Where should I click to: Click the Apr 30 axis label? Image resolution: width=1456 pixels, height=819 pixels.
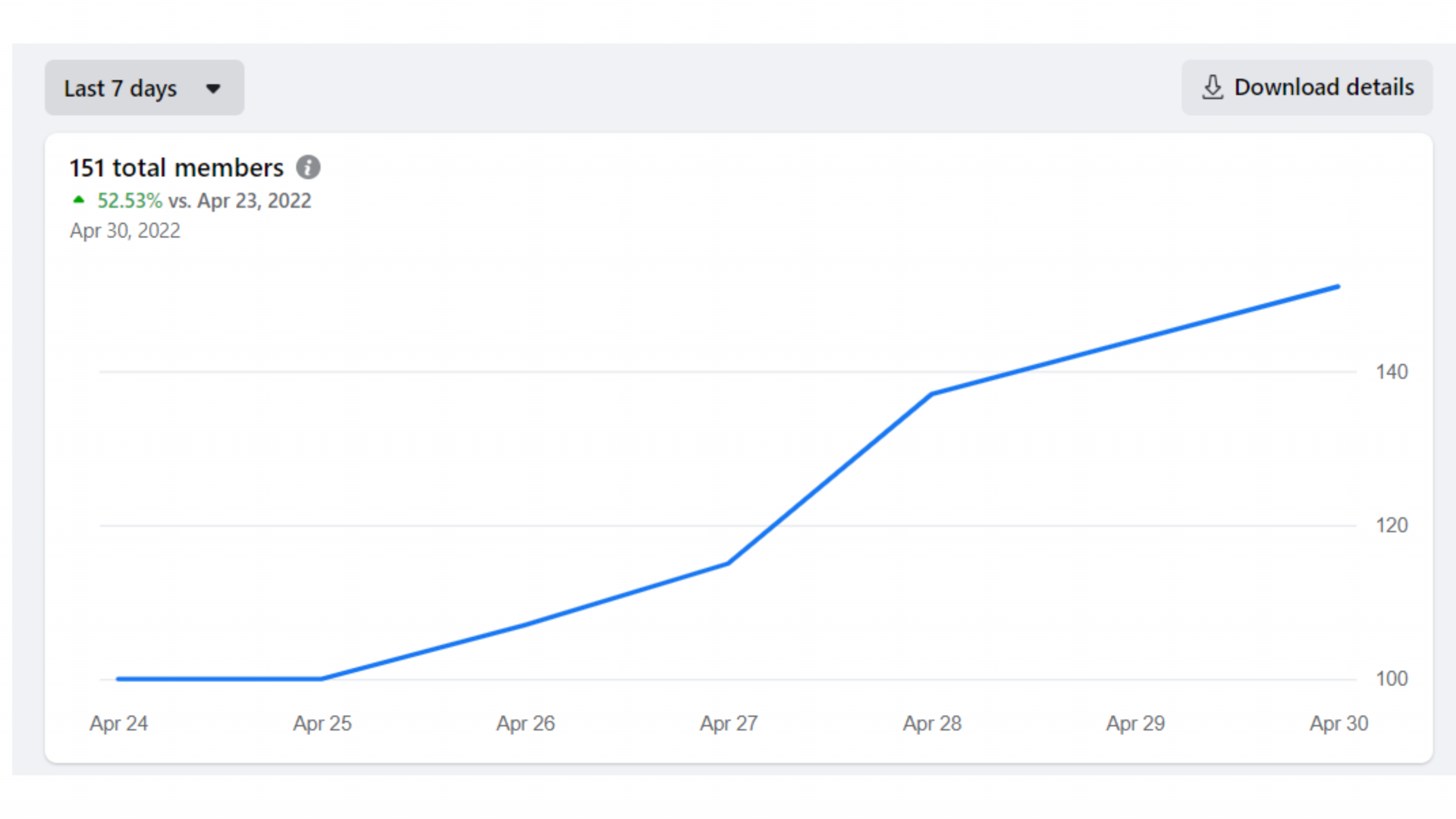[1338, 723]
